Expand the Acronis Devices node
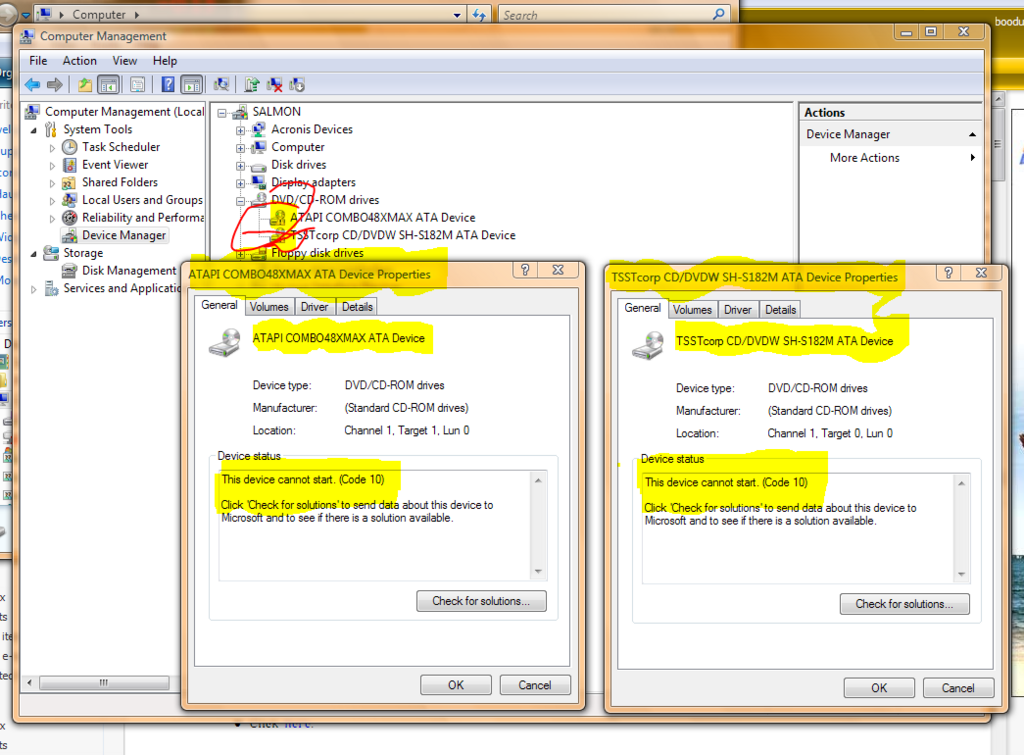The width and height of the screenshot is (1024, 755). [x=240, y=130]
